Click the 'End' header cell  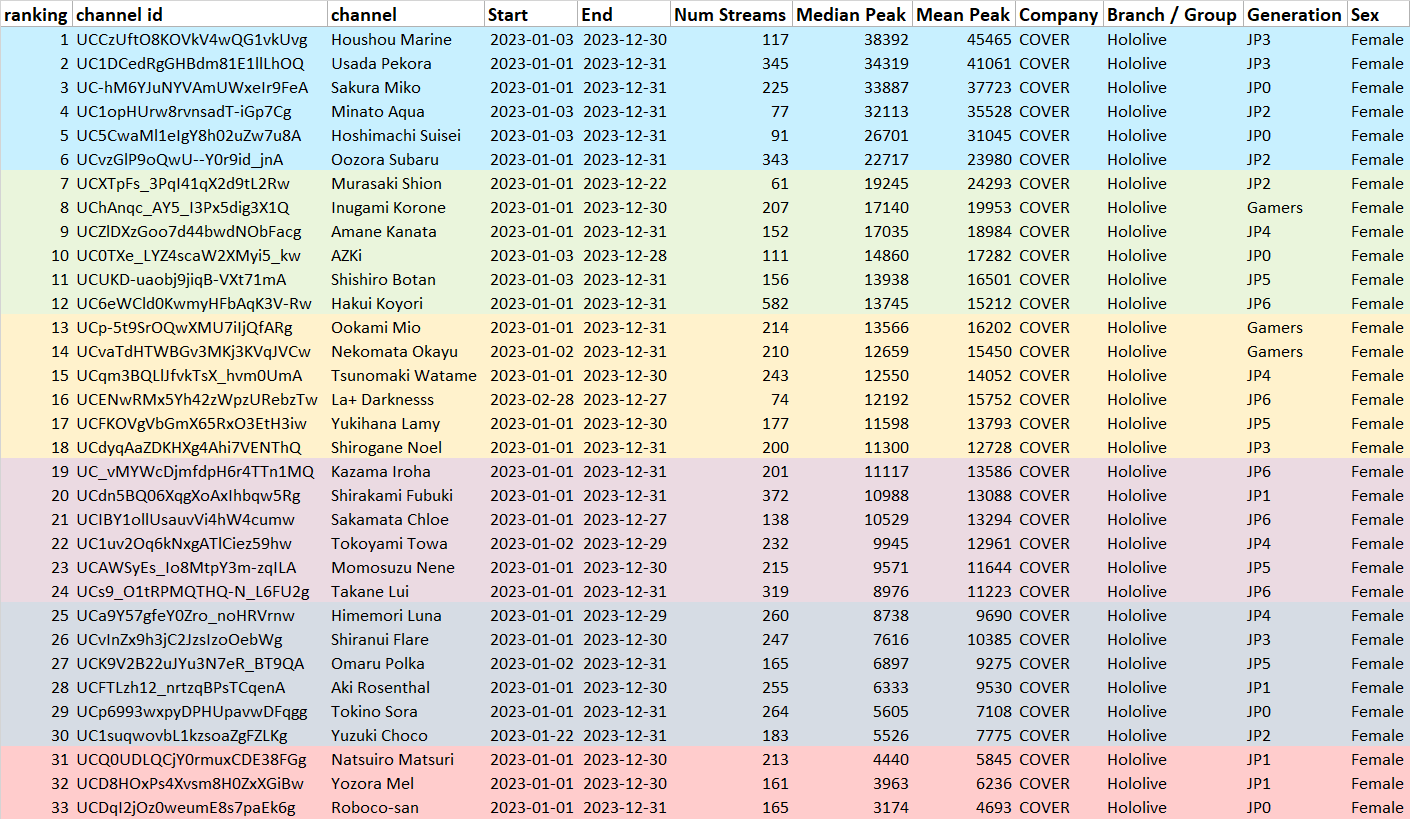pyautogui.click(x=624, y=14)
